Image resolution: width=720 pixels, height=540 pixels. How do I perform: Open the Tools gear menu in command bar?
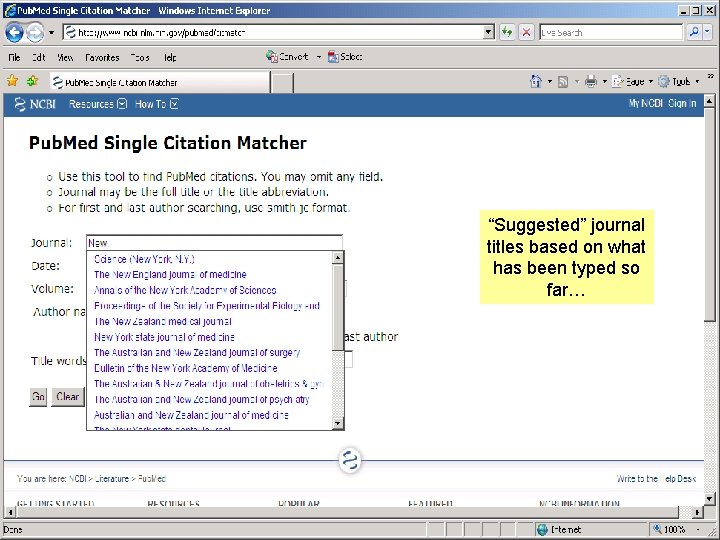679,82
